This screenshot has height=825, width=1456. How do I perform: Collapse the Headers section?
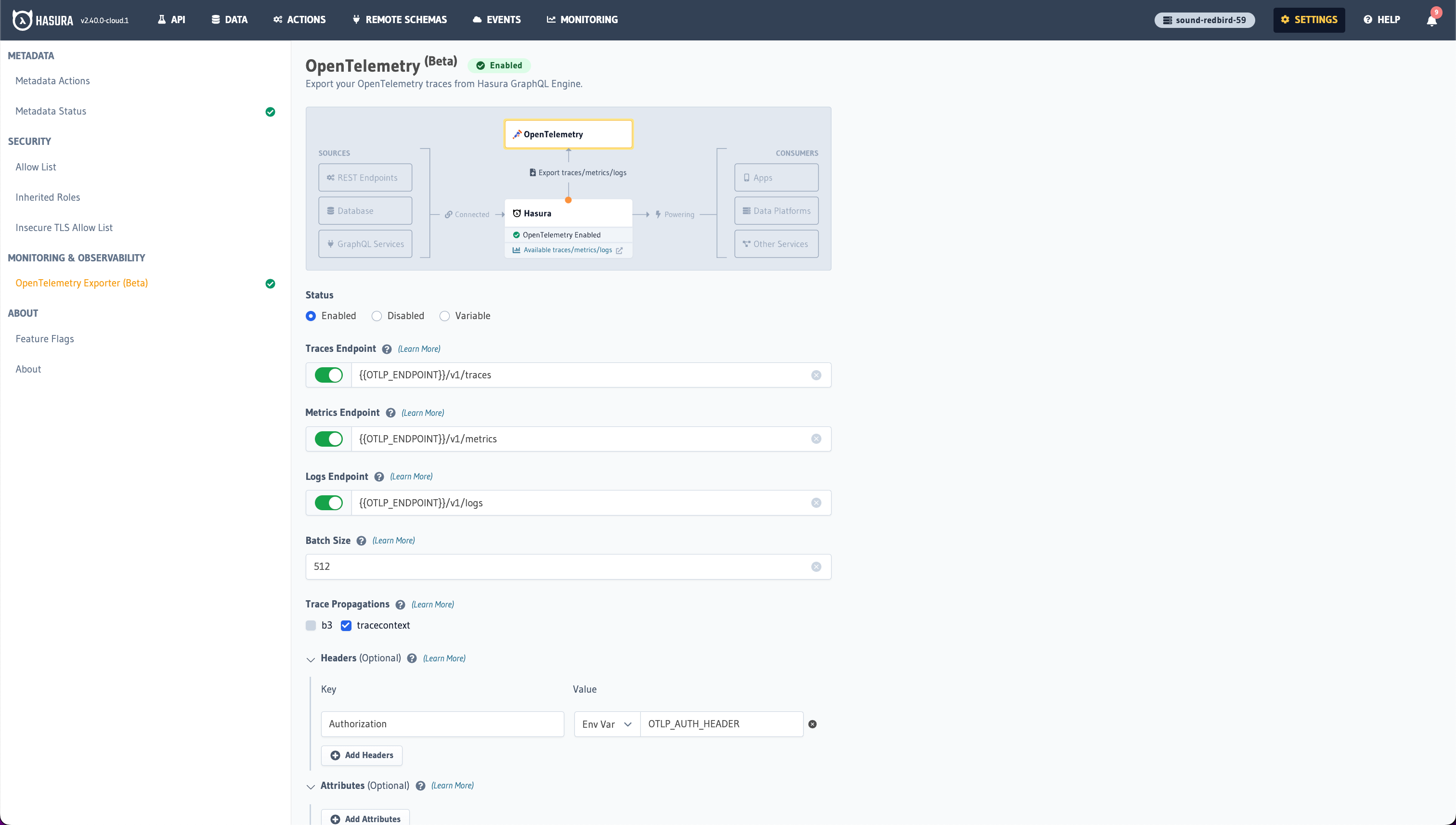tap(311, 659)
